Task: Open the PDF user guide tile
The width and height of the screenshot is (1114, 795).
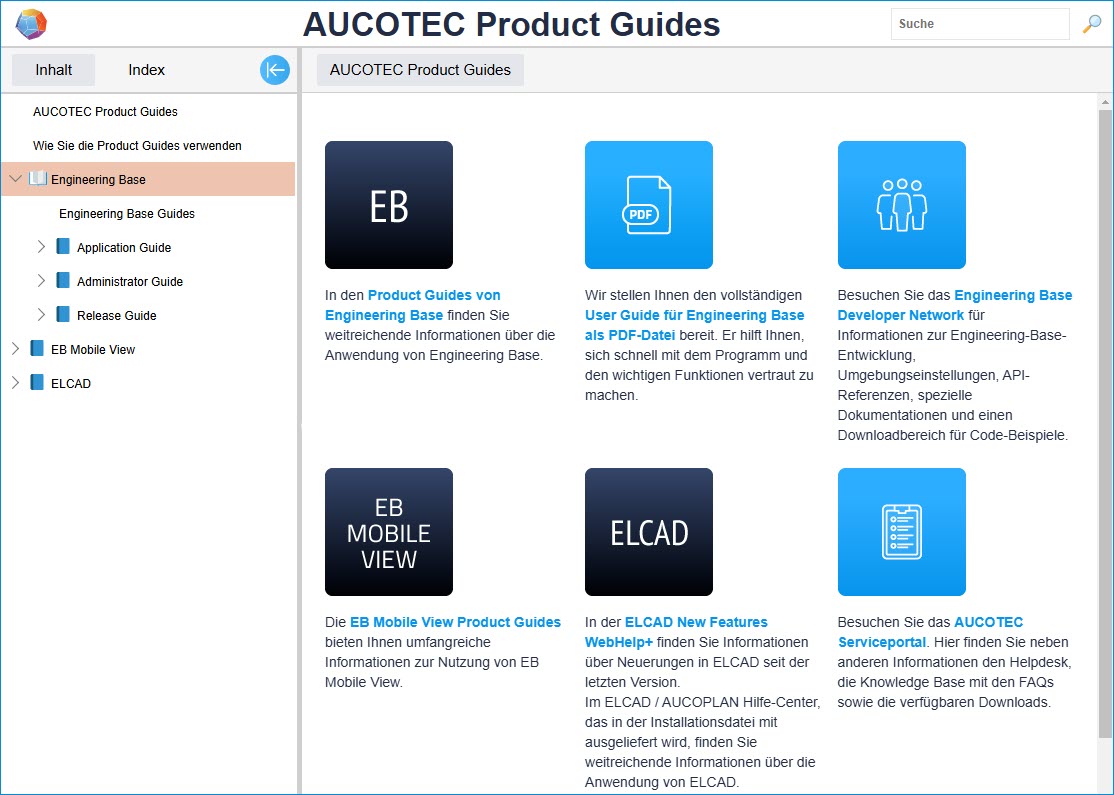Action: pos(648,205)
